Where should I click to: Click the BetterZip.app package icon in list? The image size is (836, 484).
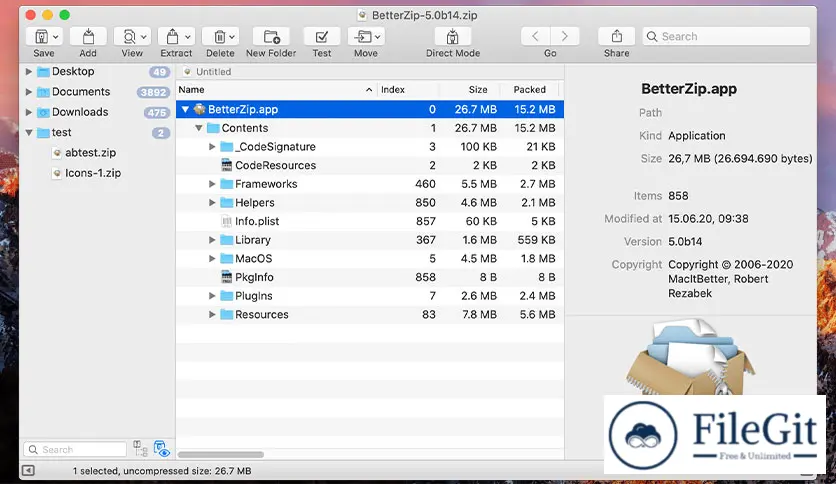[199, 109]
